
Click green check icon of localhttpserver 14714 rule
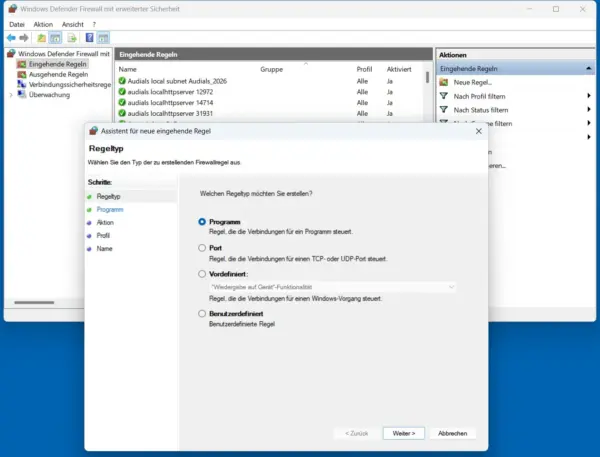click(x=122, y=102)
